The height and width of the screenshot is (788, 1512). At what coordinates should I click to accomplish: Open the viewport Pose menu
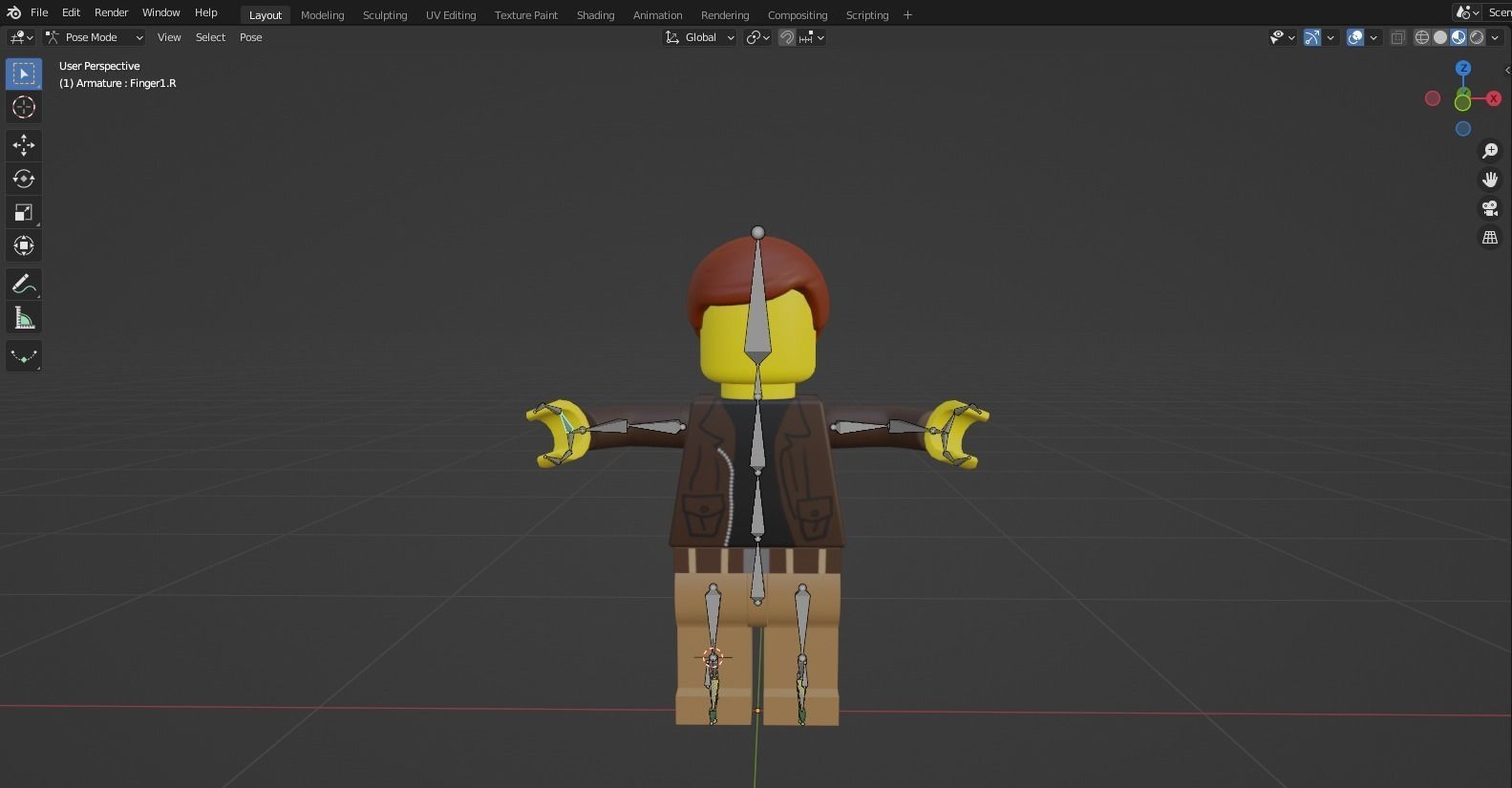click(x=250, y=37)
